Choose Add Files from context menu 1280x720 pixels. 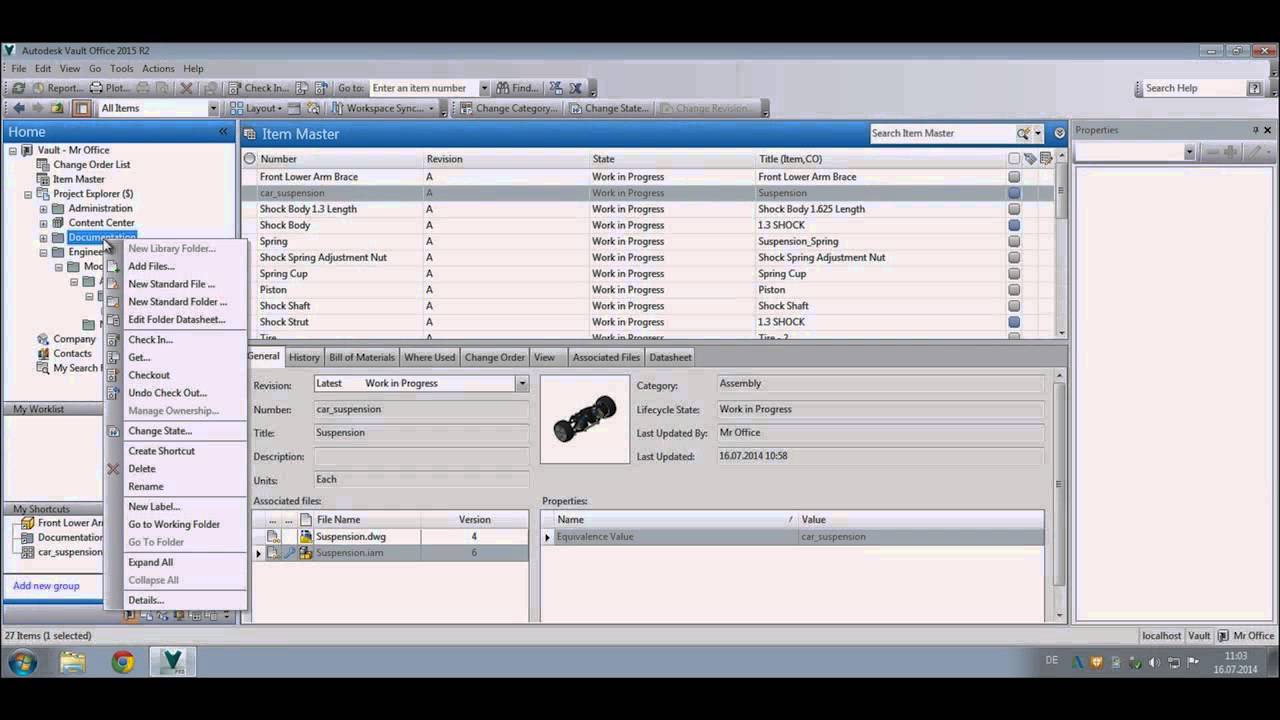[151, 266]
